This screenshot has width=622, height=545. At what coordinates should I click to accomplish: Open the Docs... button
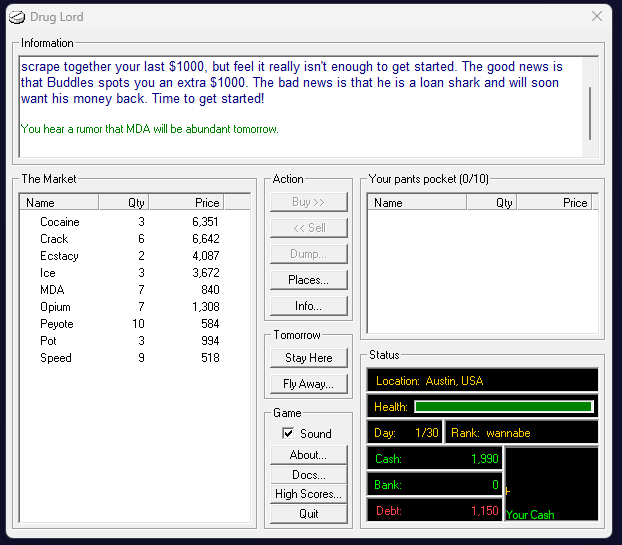click(308, 475)
